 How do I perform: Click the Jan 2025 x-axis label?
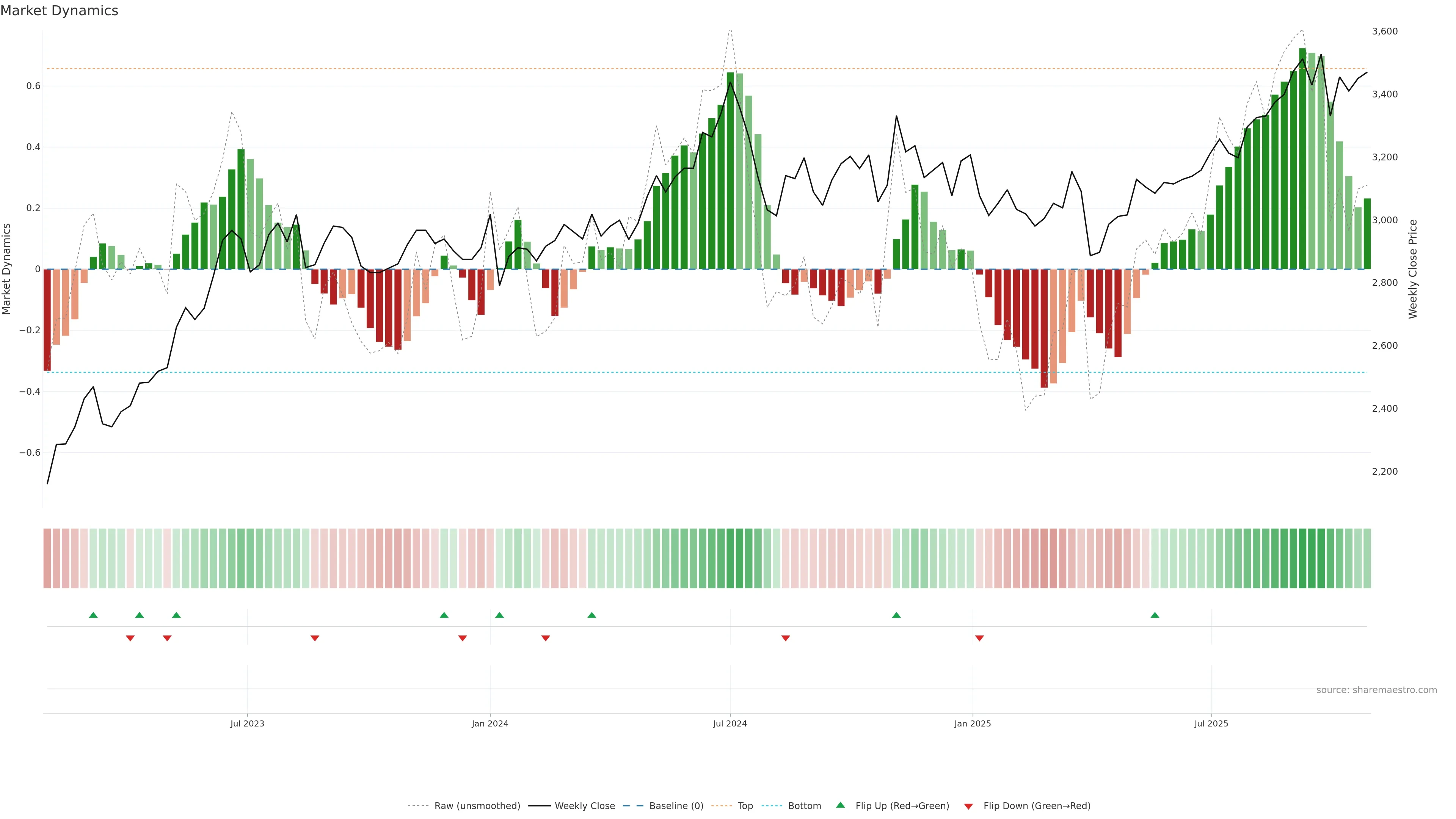(x=972, y=723)
